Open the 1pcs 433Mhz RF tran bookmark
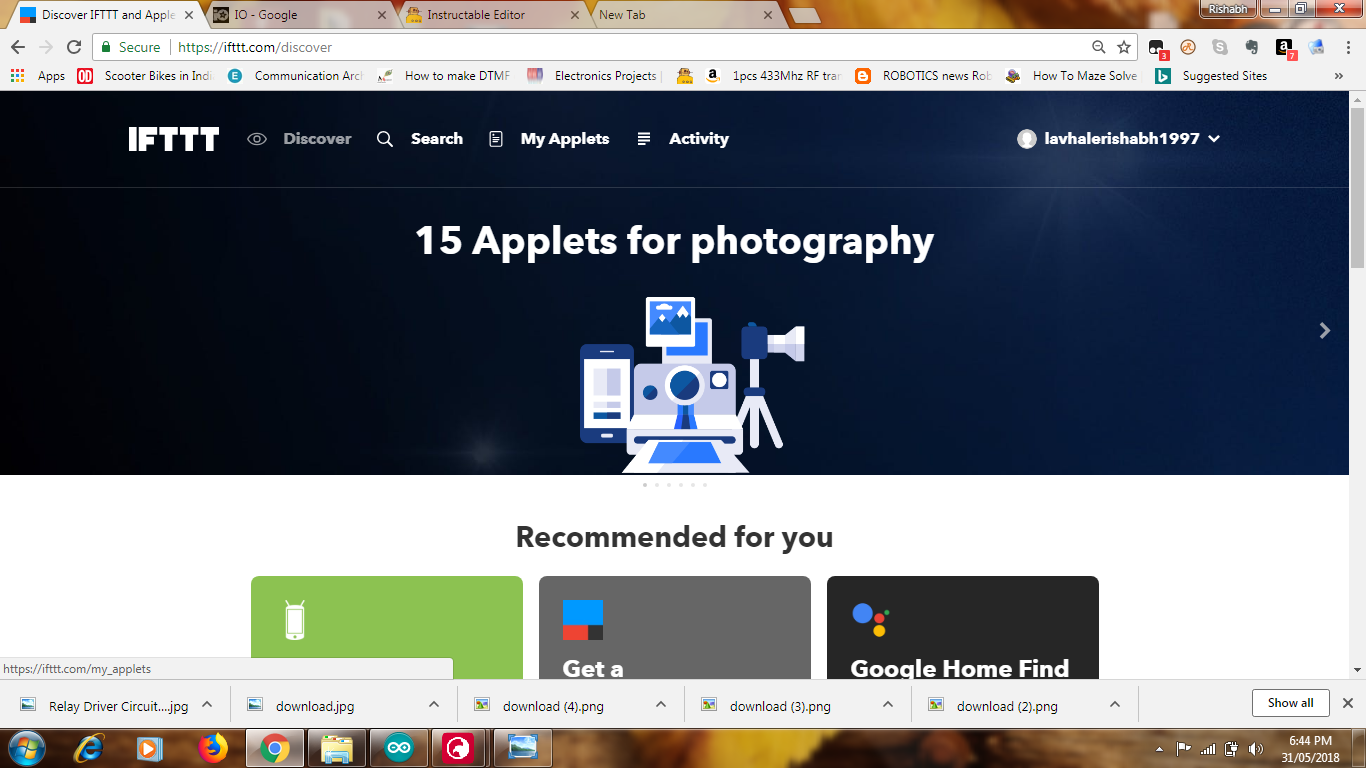This screenshot has width=1366, height=768. click(773, 76)
